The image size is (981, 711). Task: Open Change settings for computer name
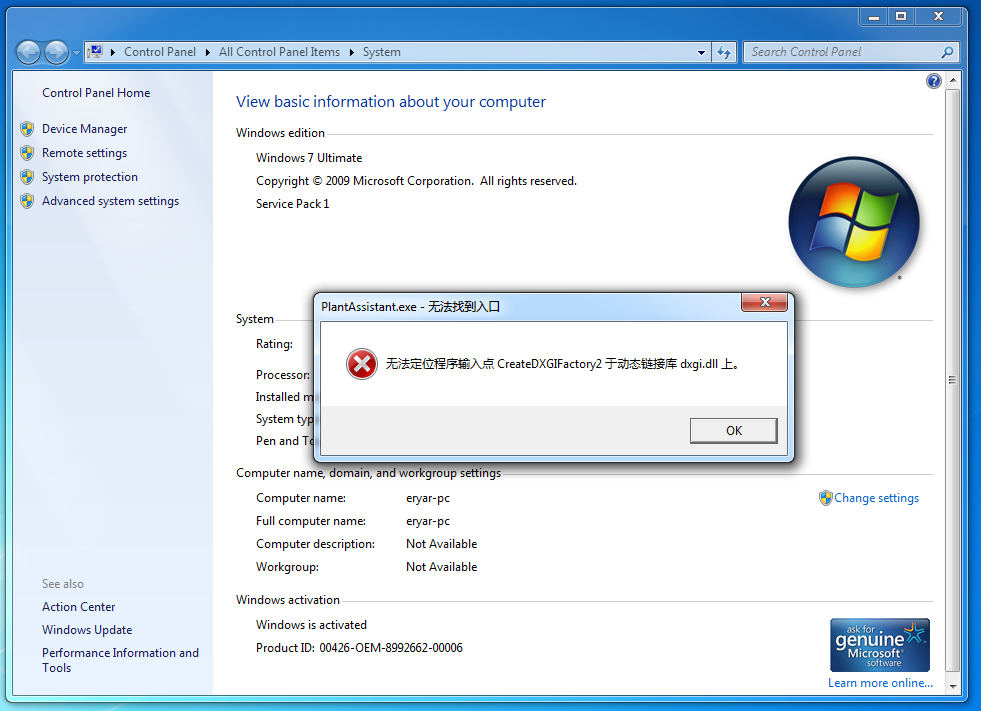(x=876, y=497)
